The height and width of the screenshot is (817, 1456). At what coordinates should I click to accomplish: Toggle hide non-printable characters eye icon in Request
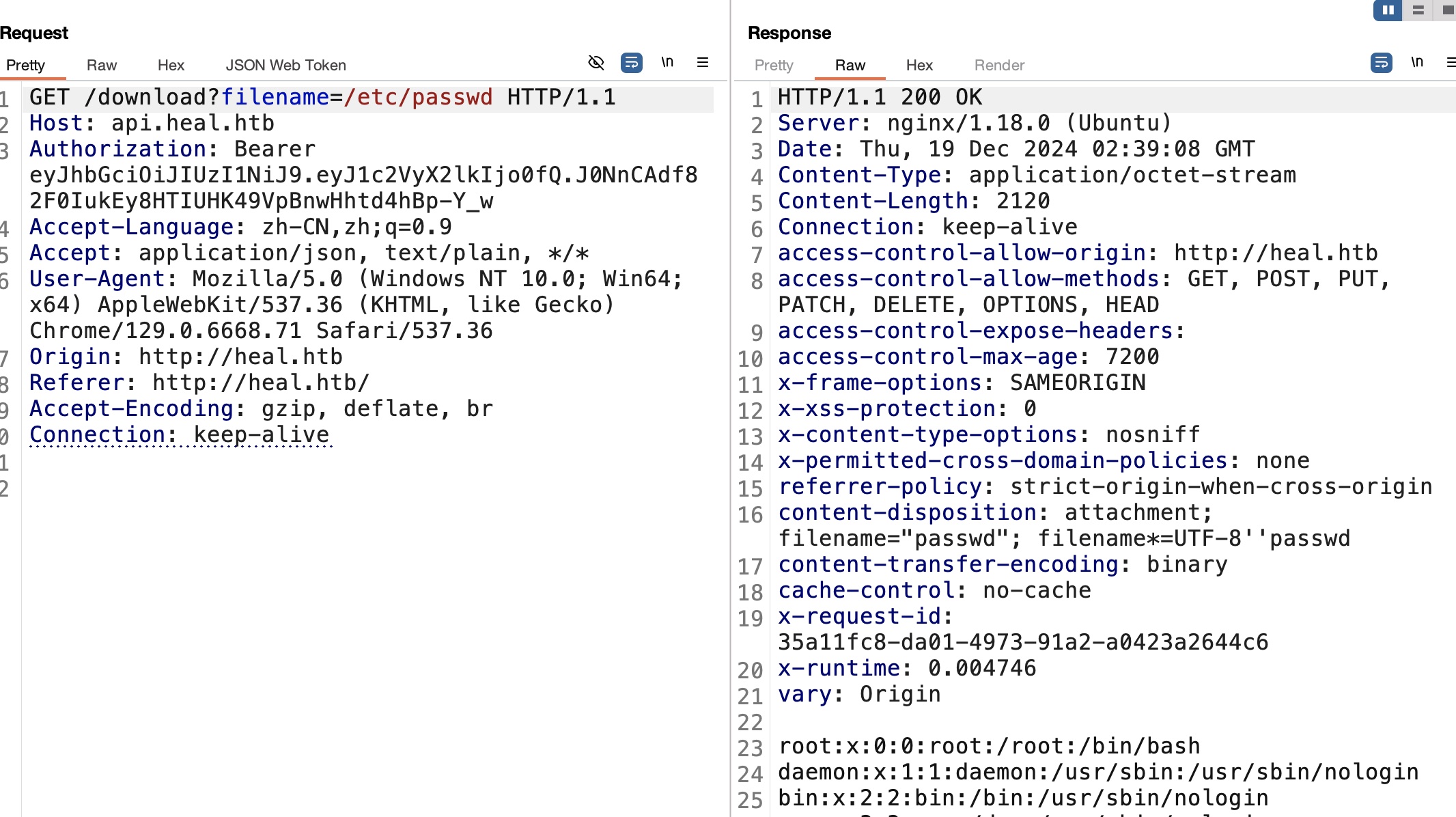point(596,63)
